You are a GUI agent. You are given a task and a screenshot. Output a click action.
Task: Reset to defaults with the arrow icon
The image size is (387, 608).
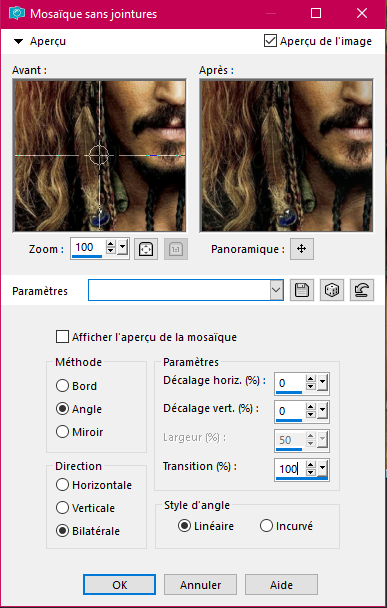pyautogui.click(x=362, y=290)
